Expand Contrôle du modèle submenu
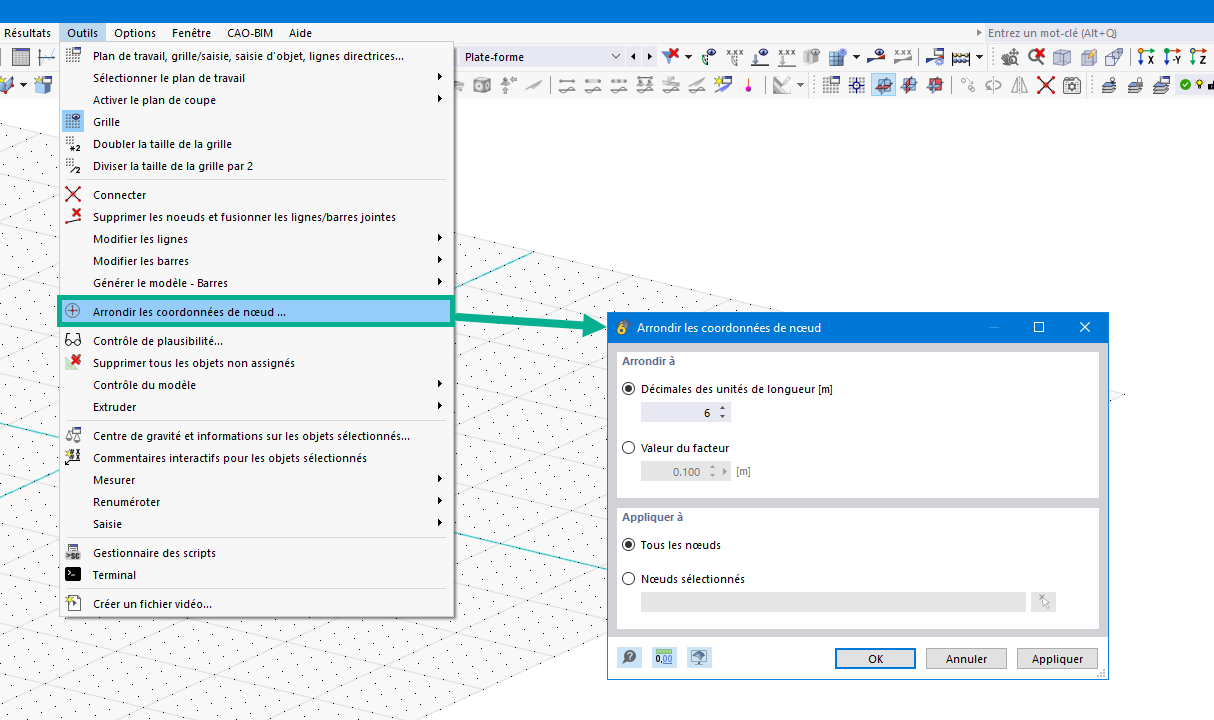The width and height of the screenshot is (1214, 720). (x=258, y=385)
